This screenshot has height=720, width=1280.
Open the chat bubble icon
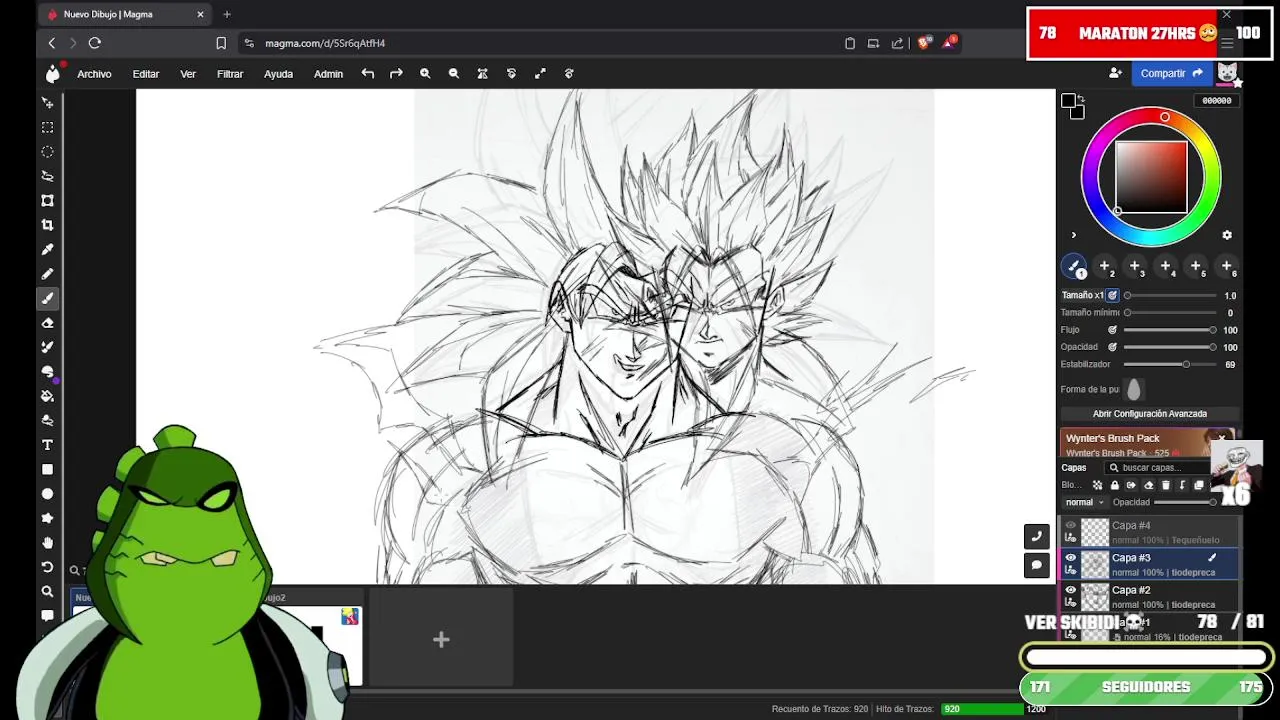[1036, 565]
